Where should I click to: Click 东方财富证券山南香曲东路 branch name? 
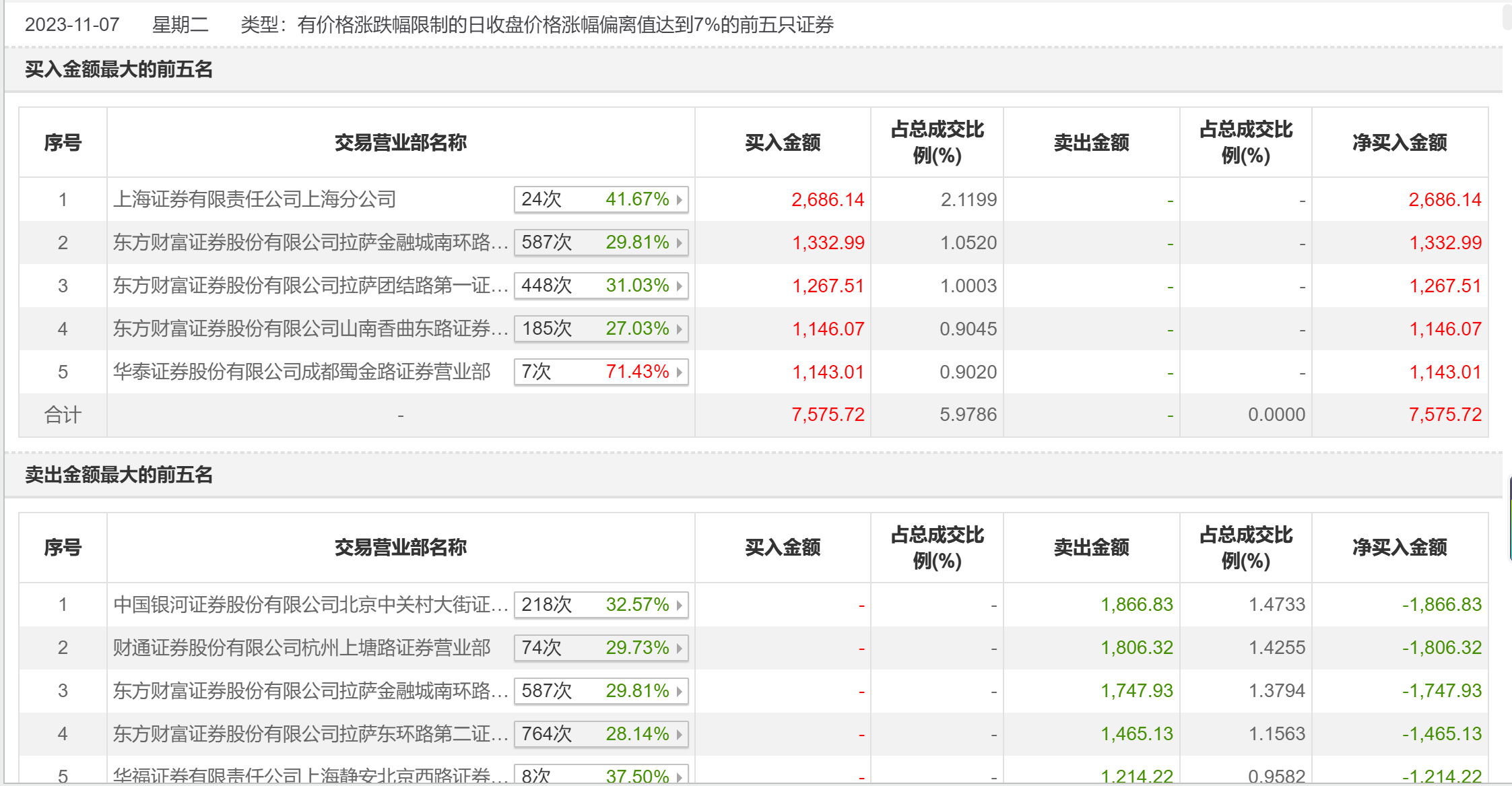click(x=310, y=329)
